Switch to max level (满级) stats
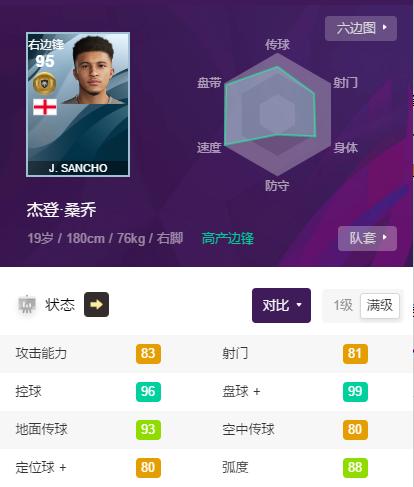The width and height of the screenshot is (414, 487). click(380, 305)
